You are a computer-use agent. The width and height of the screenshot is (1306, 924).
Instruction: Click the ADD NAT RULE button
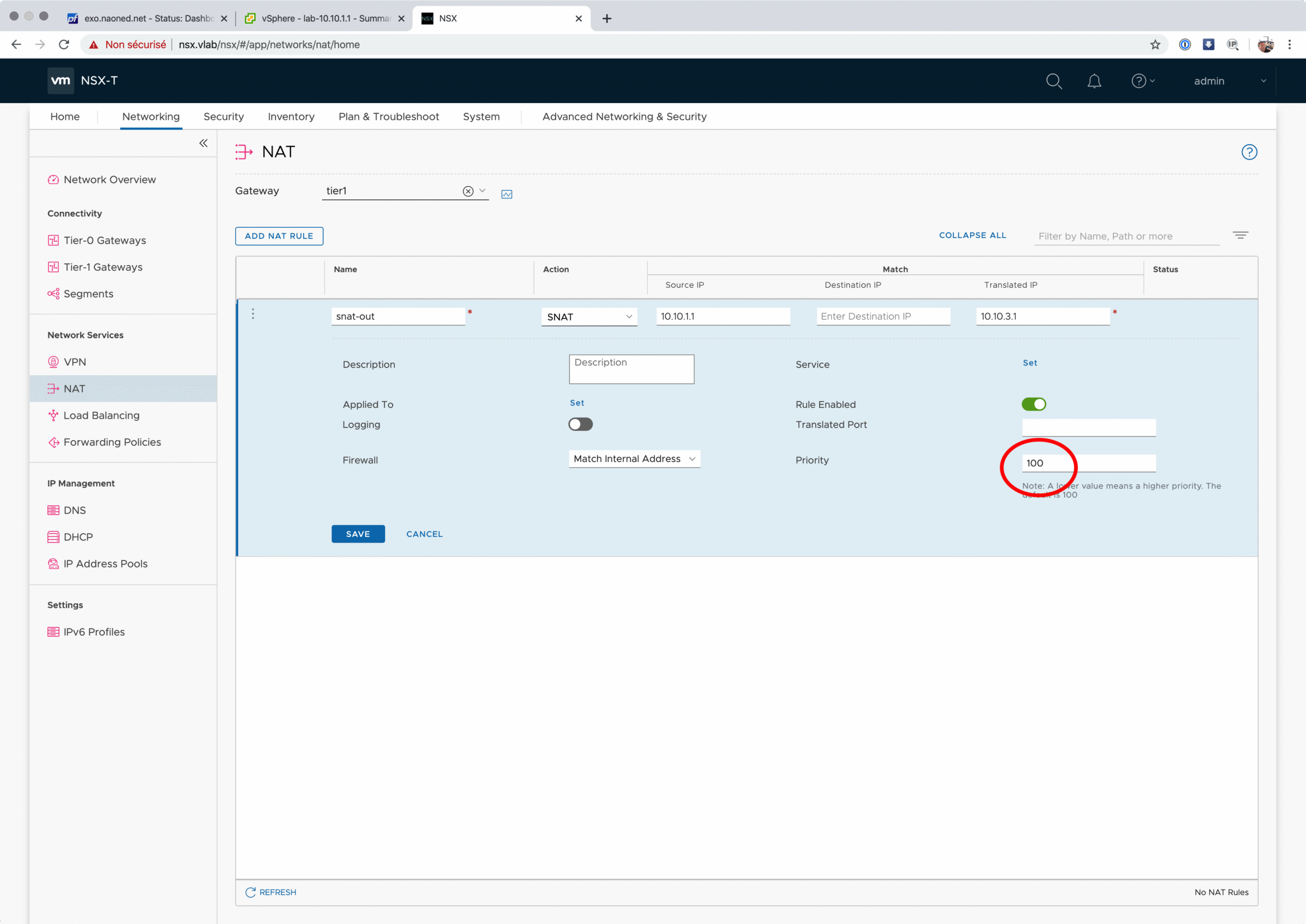pyautogui.click(x=279, y=236)
